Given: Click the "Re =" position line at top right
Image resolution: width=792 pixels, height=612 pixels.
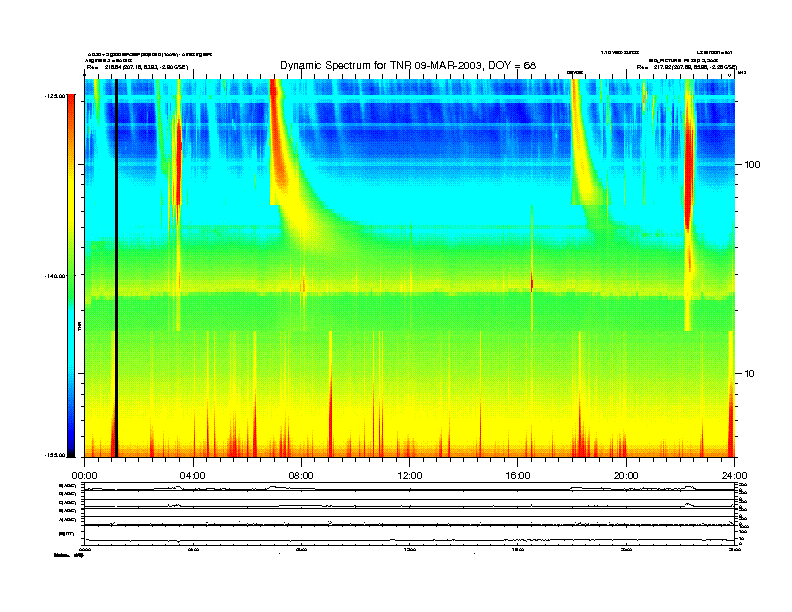Looking at the screenshot, I should [x=686, y=67].
